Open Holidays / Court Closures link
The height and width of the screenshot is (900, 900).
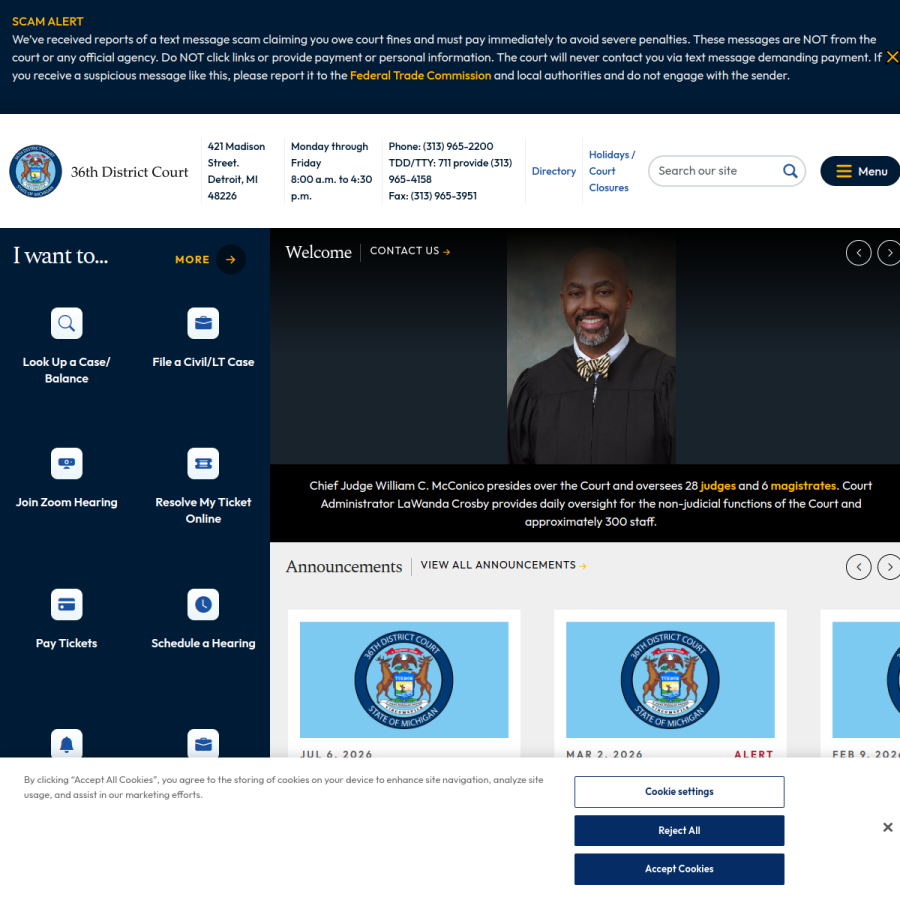click(x=612, y=171)
